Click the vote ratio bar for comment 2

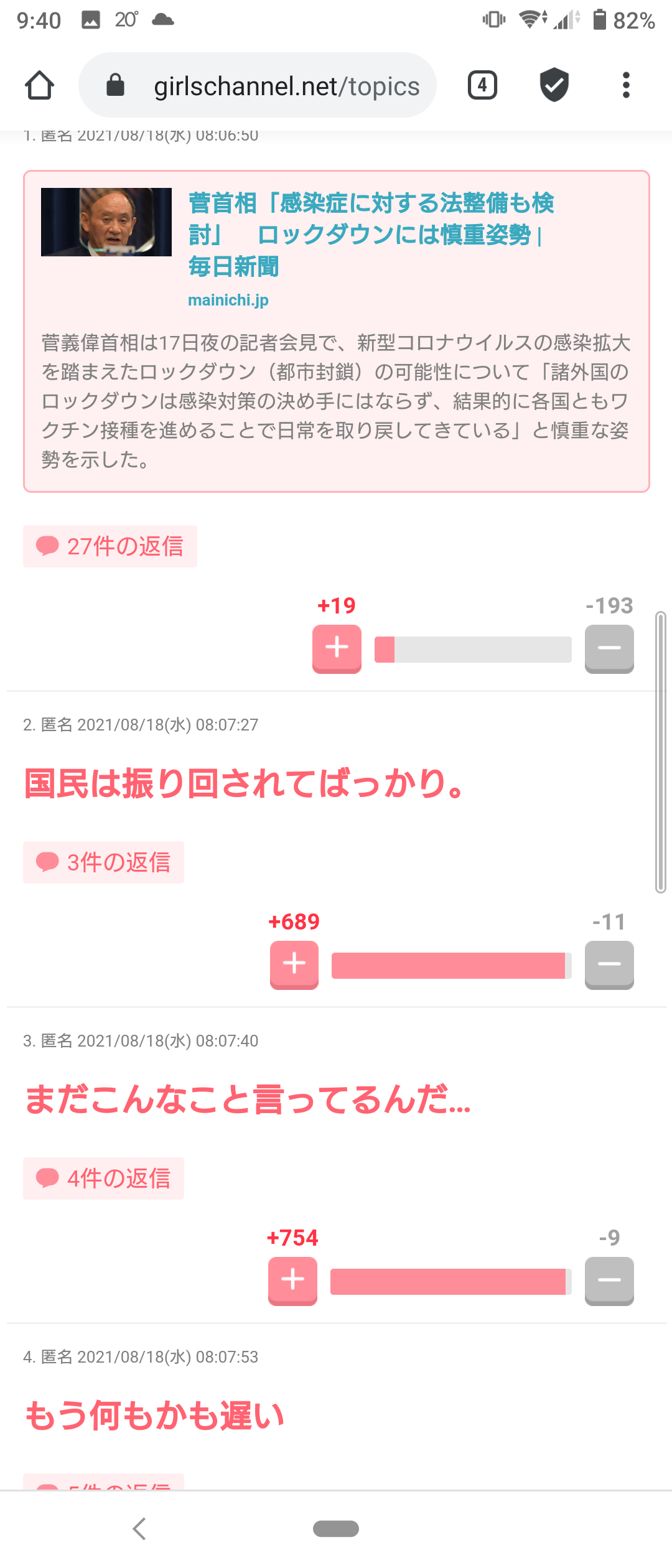[x=452, y=966]
